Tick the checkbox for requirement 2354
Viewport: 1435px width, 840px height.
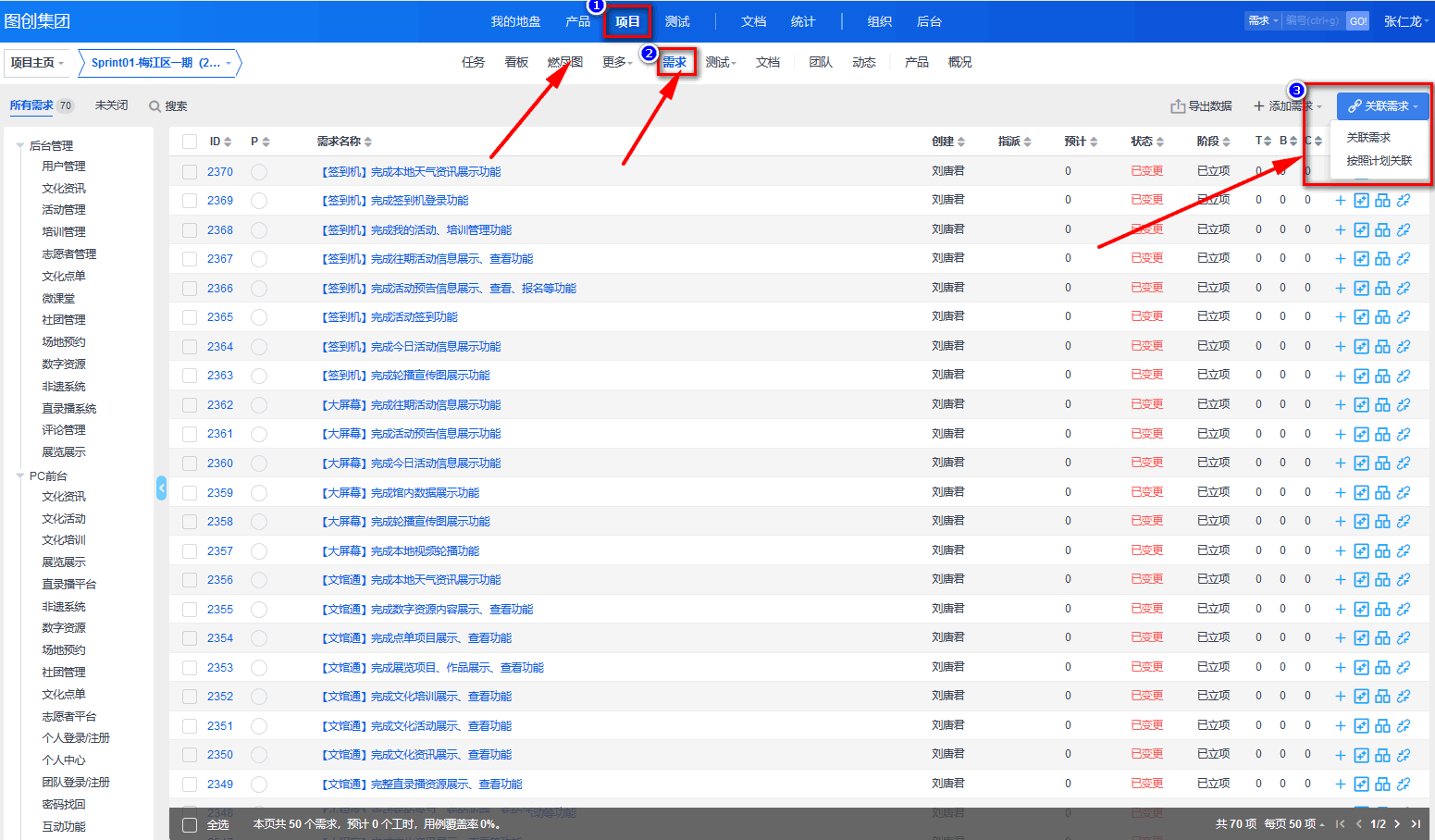click(190, 638)
